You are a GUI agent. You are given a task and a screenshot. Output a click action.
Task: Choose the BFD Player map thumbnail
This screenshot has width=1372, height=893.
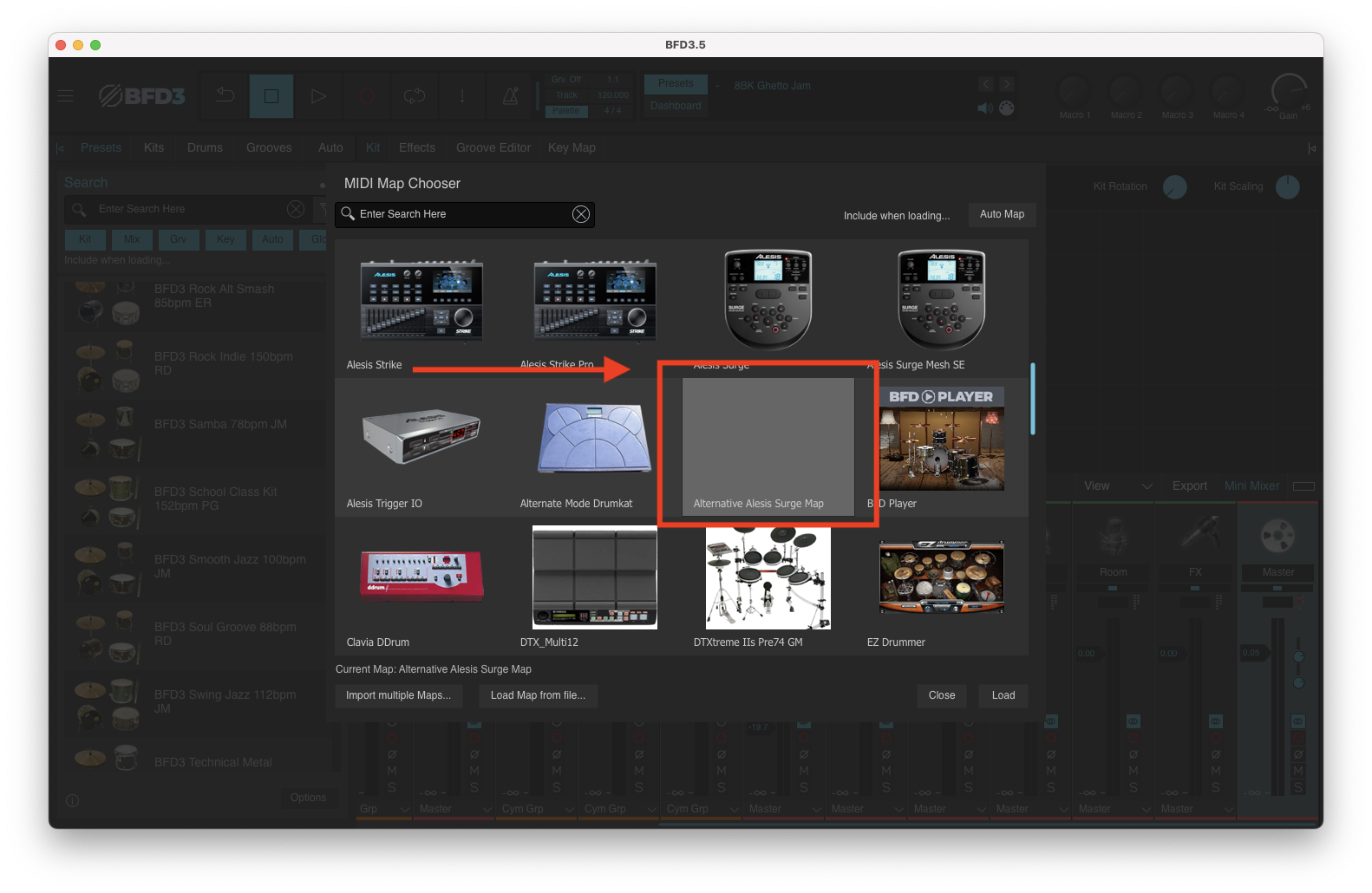(942, 439)
